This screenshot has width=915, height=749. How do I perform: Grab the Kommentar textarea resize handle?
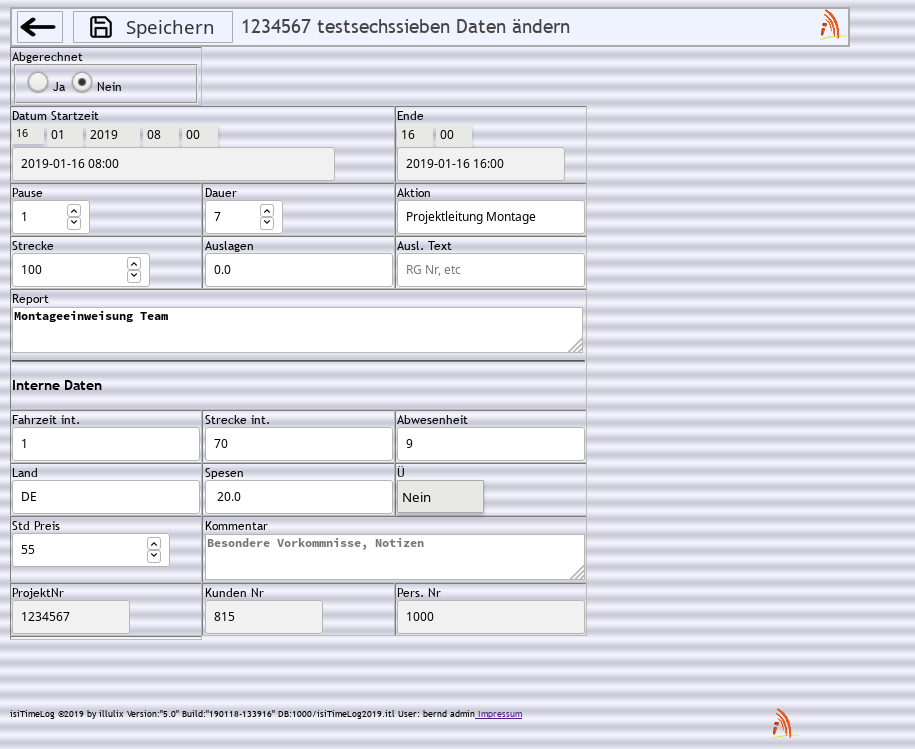577,573
